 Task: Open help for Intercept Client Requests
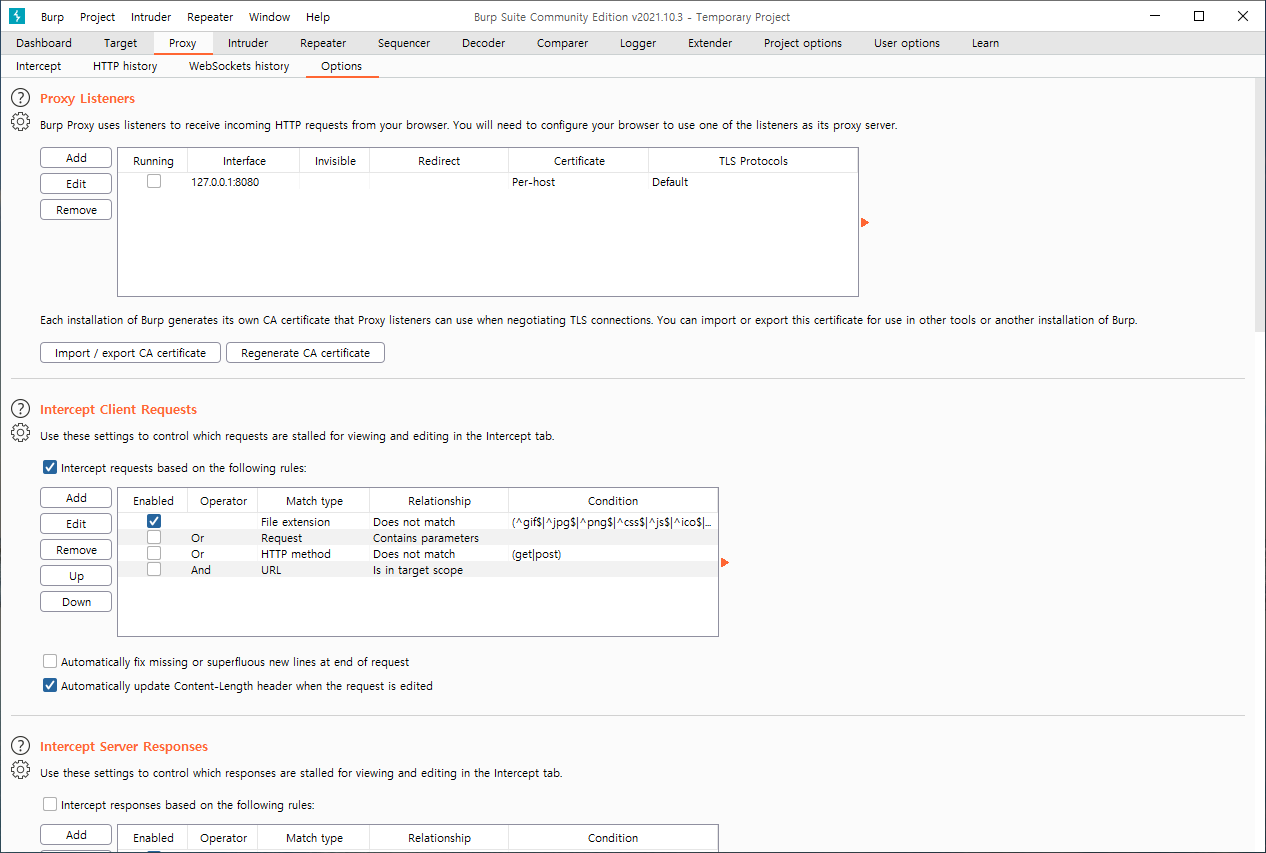point(20,409)
